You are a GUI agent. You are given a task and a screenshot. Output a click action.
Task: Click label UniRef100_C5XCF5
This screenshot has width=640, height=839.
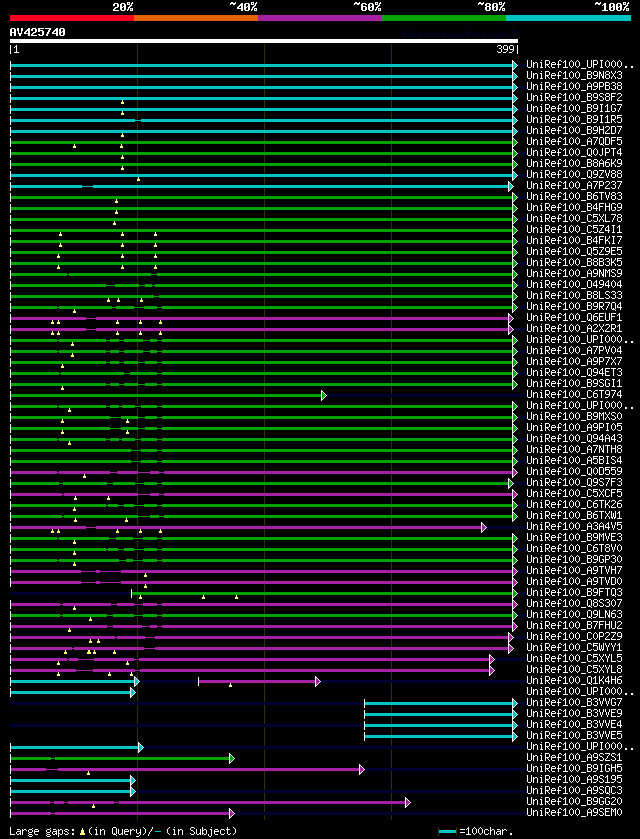(x=574, y=493)
